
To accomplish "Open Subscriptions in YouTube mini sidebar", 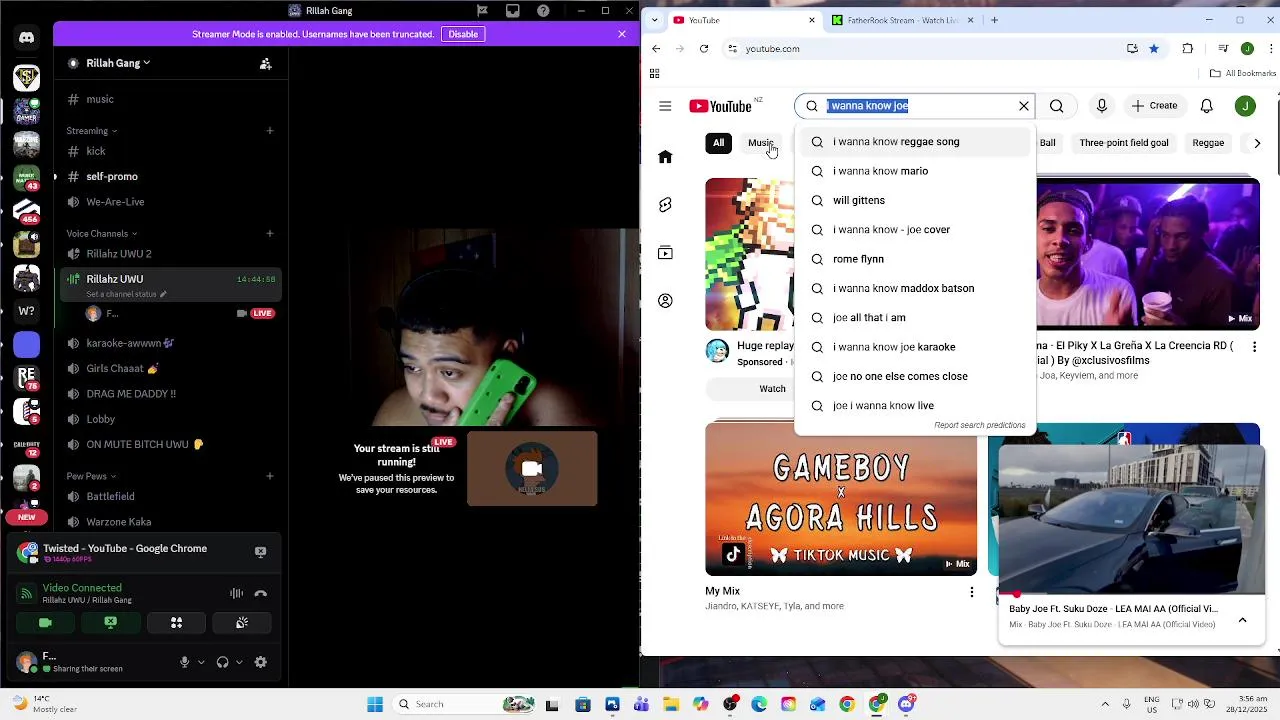I will click(x=665, y=253).
